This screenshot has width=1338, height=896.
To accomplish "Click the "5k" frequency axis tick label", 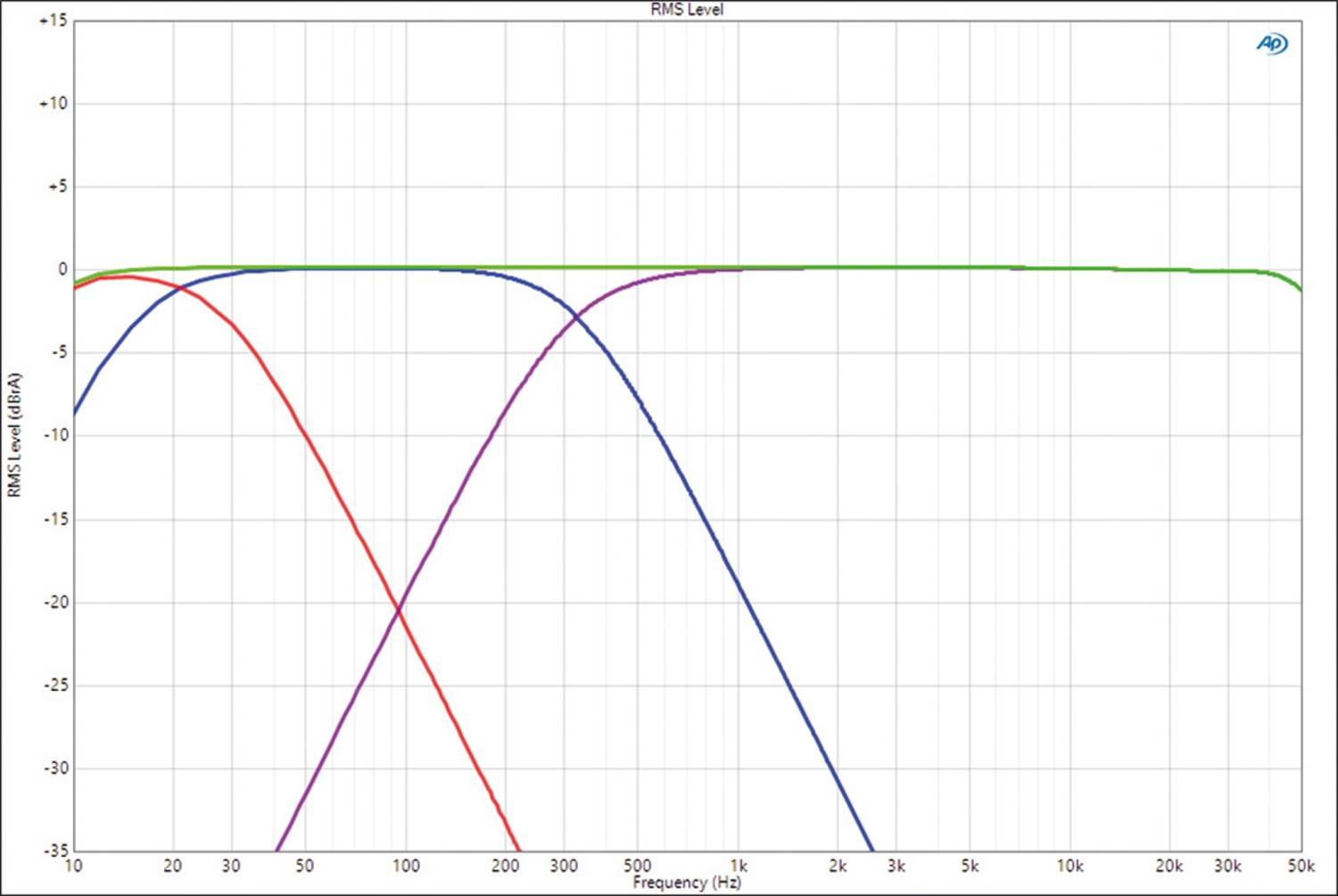I will point(970,866).
